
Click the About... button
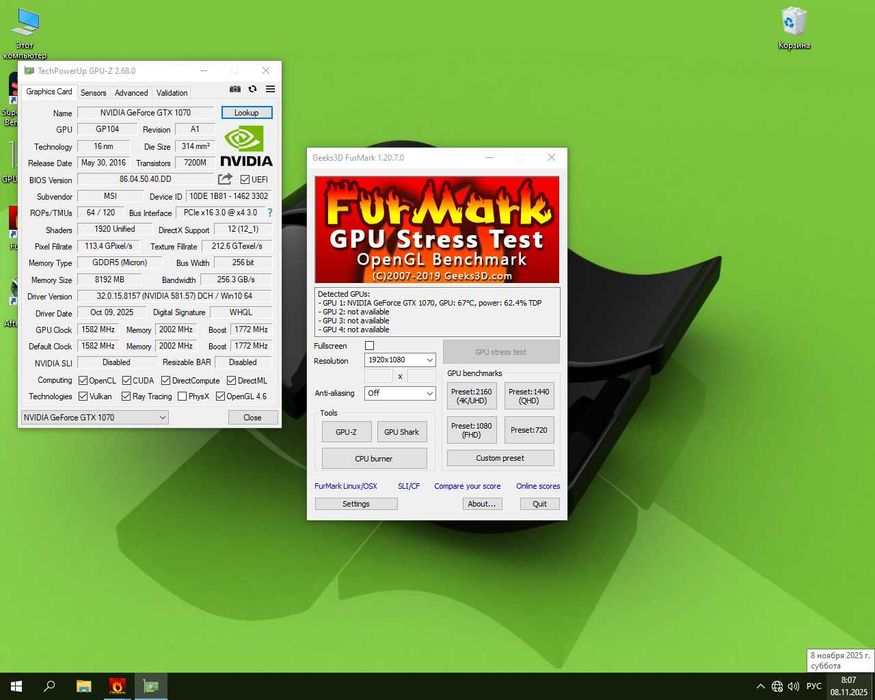tap(482, 504)
